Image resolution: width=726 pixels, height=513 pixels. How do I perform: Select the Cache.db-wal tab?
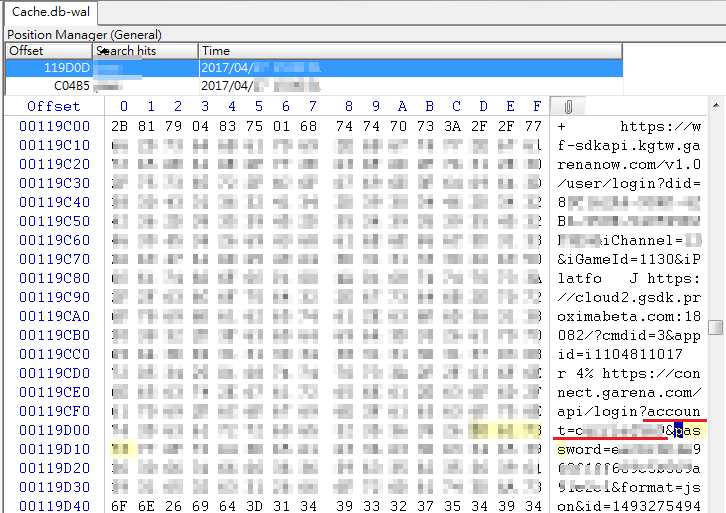click(51, 12)
